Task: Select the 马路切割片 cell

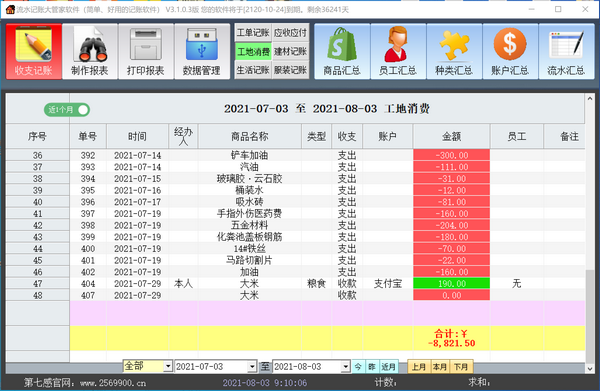Action: tap(250, 260)
